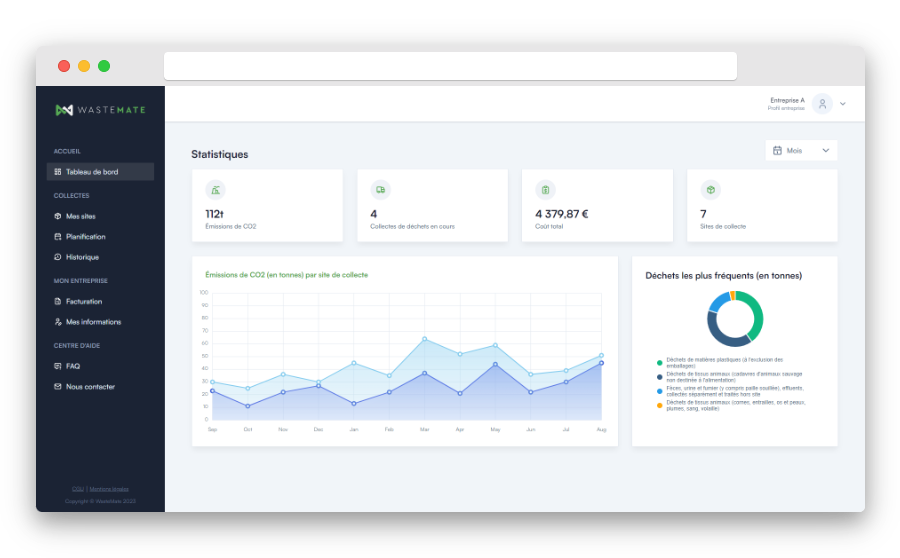Toggle the light blue manure legend item

(x=659, y=391)
